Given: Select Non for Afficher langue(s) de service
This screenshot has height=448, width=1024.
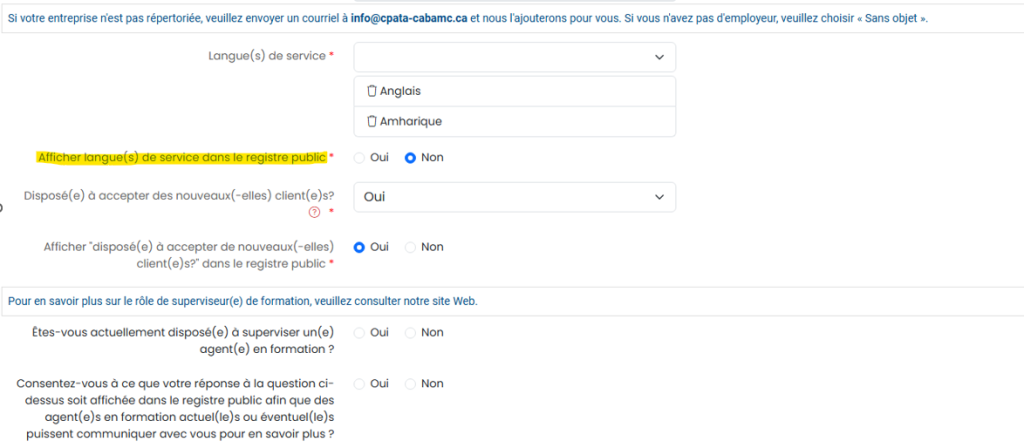Looking at the screenshot, I should click(410, 158).
